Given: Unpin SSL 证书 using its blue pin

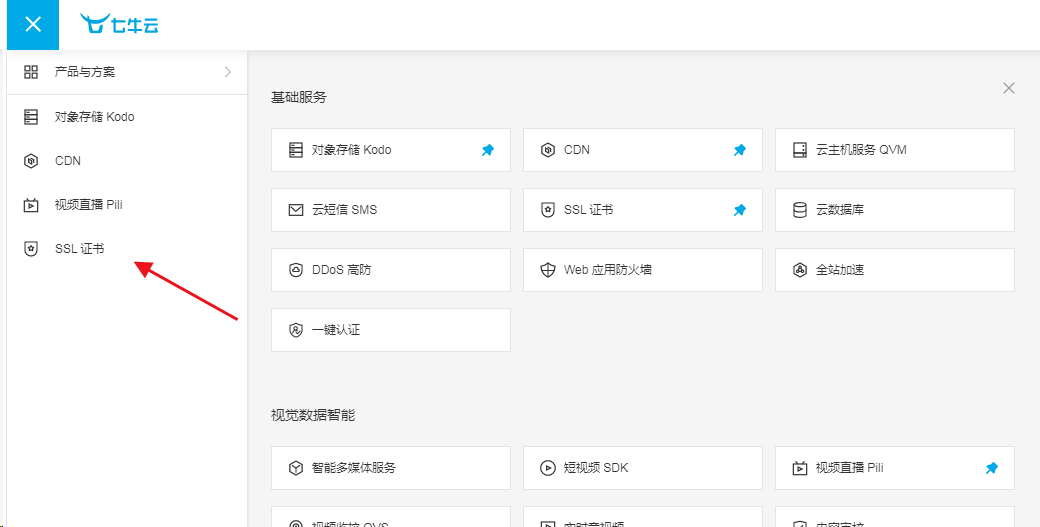Looking at the screenshot, I should [740, 210].
